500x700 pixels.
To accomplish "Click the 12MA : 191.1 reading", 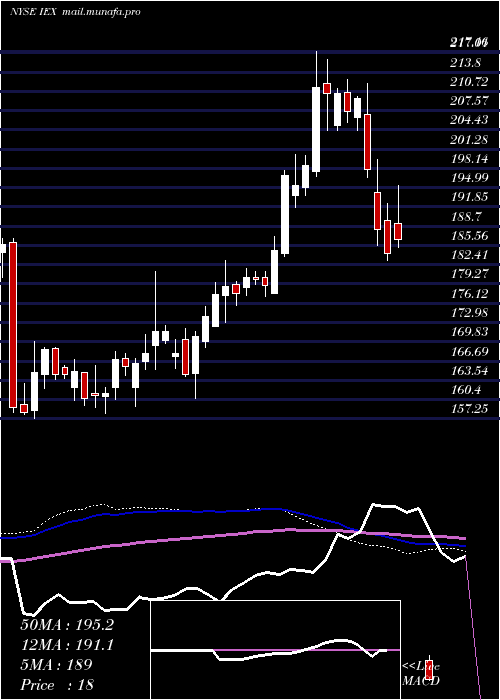I will coord(67,645).
